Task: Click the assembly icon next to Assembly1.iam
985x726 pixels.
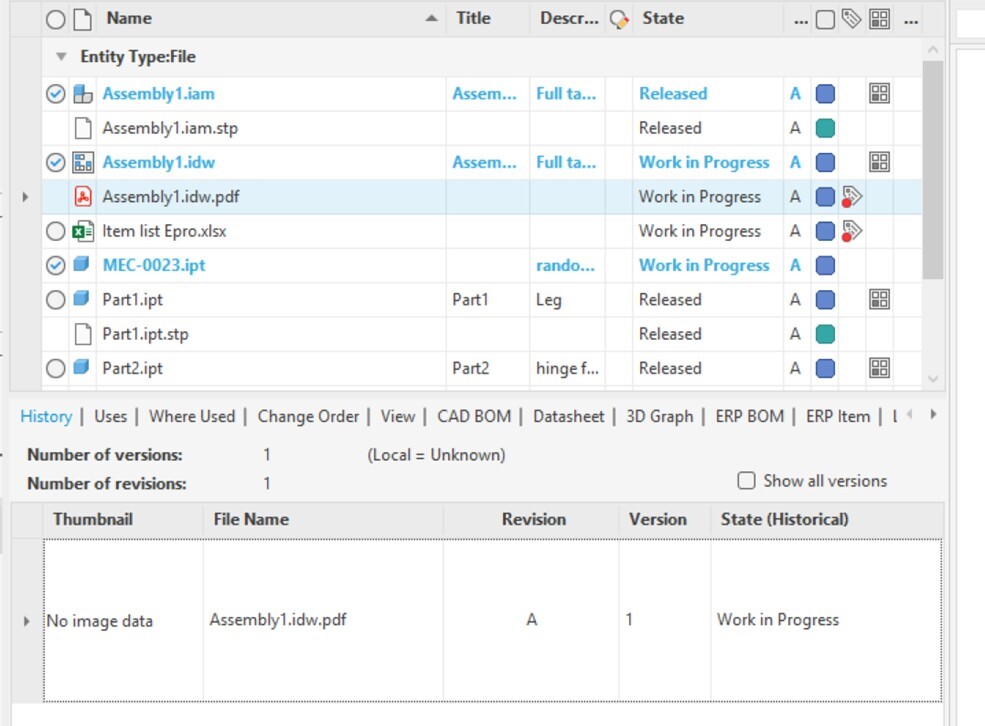Action: 81,93
